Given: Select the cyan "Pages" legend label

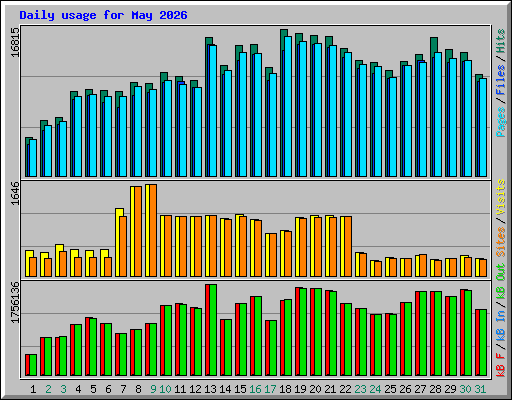Looking at the screenshot, I should point(500,122).
